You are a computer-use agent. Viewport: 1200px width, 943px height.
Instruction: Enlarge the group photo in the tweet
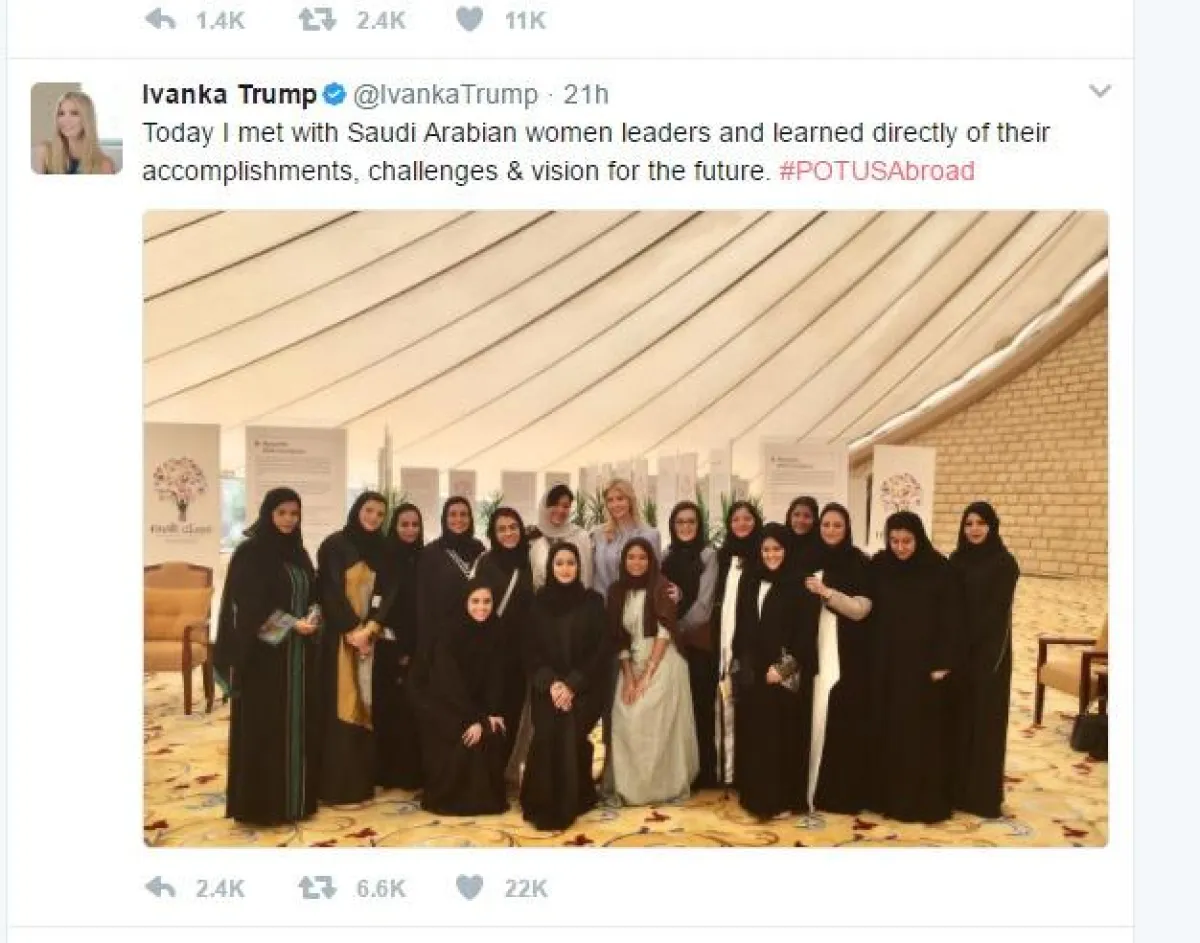(625, 528)
